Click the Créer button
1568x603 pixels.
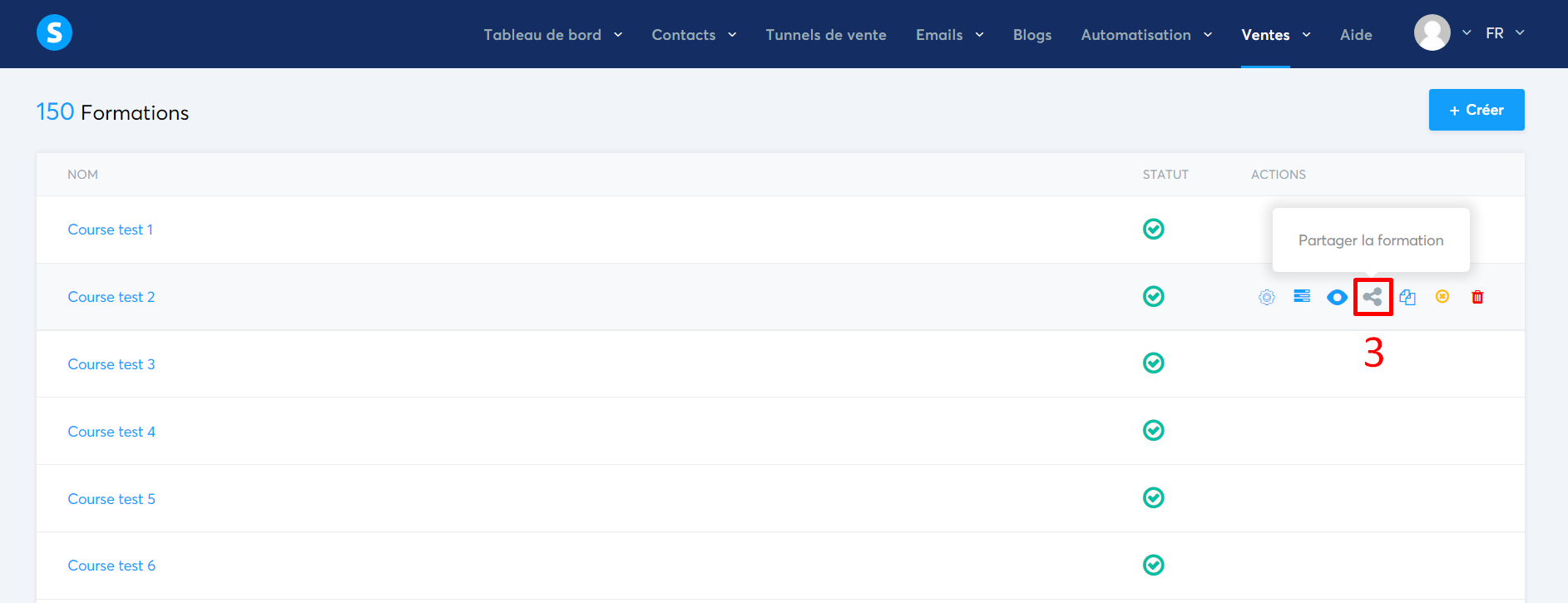[1476, 110]
